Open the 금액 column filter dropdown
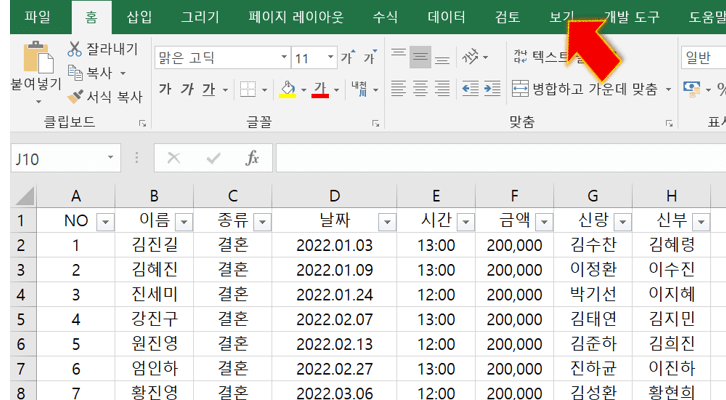726x400 pixels. (544, 222)
